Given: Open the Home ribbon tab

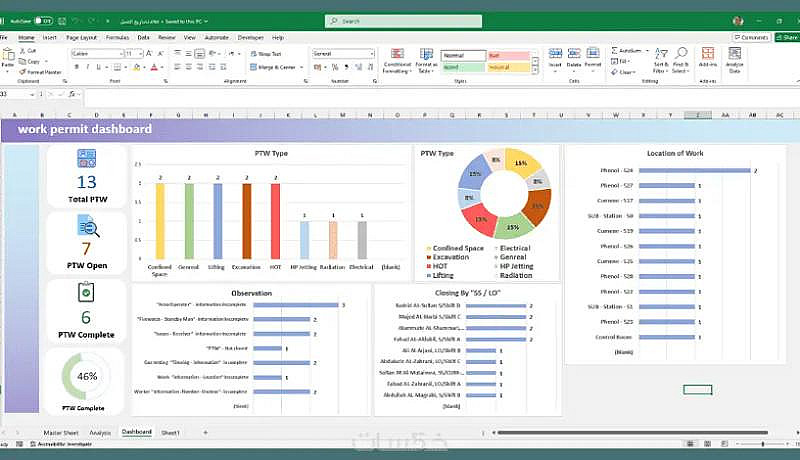Looking at the screenshot, I should [x=26, y=37].
